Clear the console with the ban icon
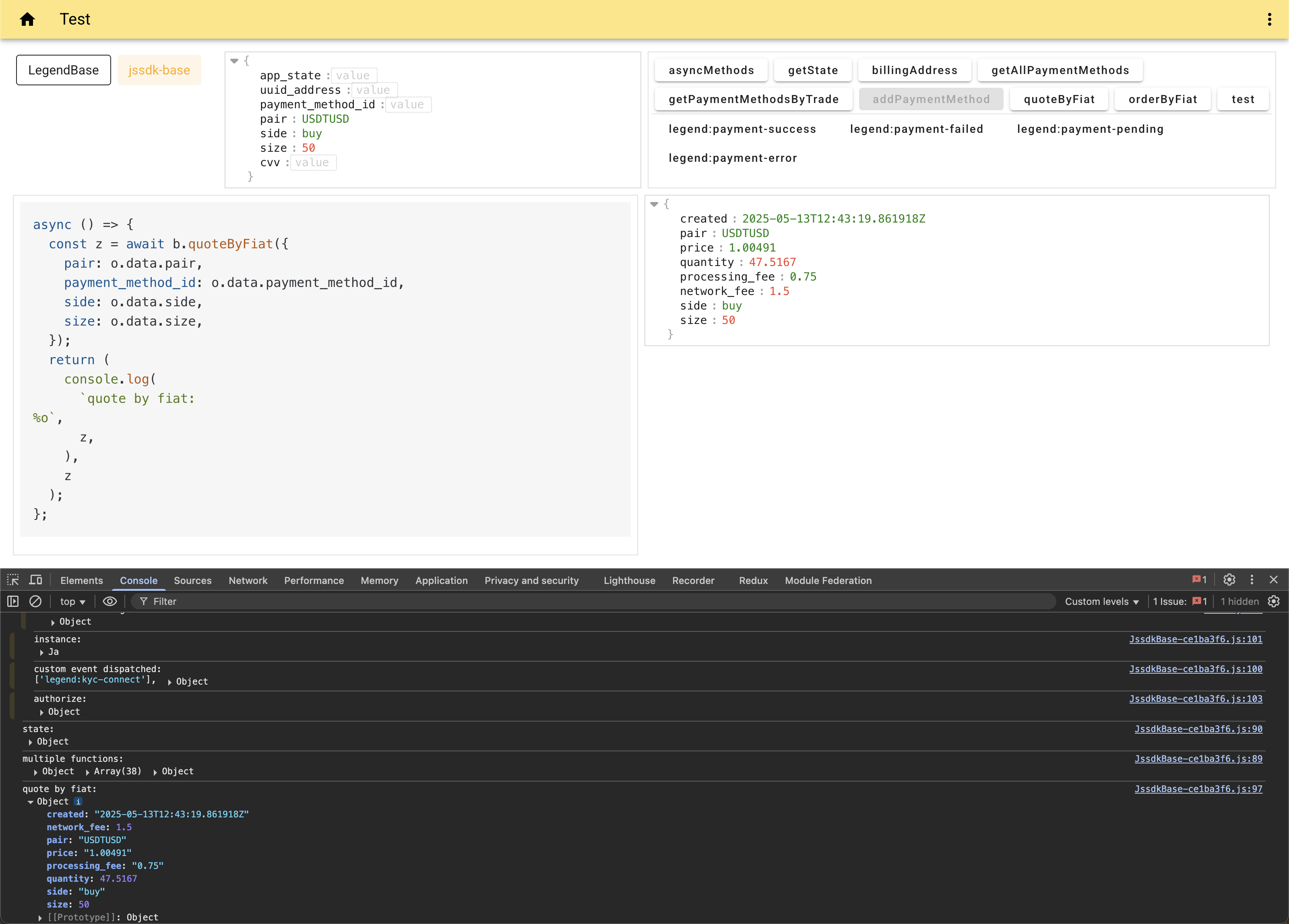 35,601
